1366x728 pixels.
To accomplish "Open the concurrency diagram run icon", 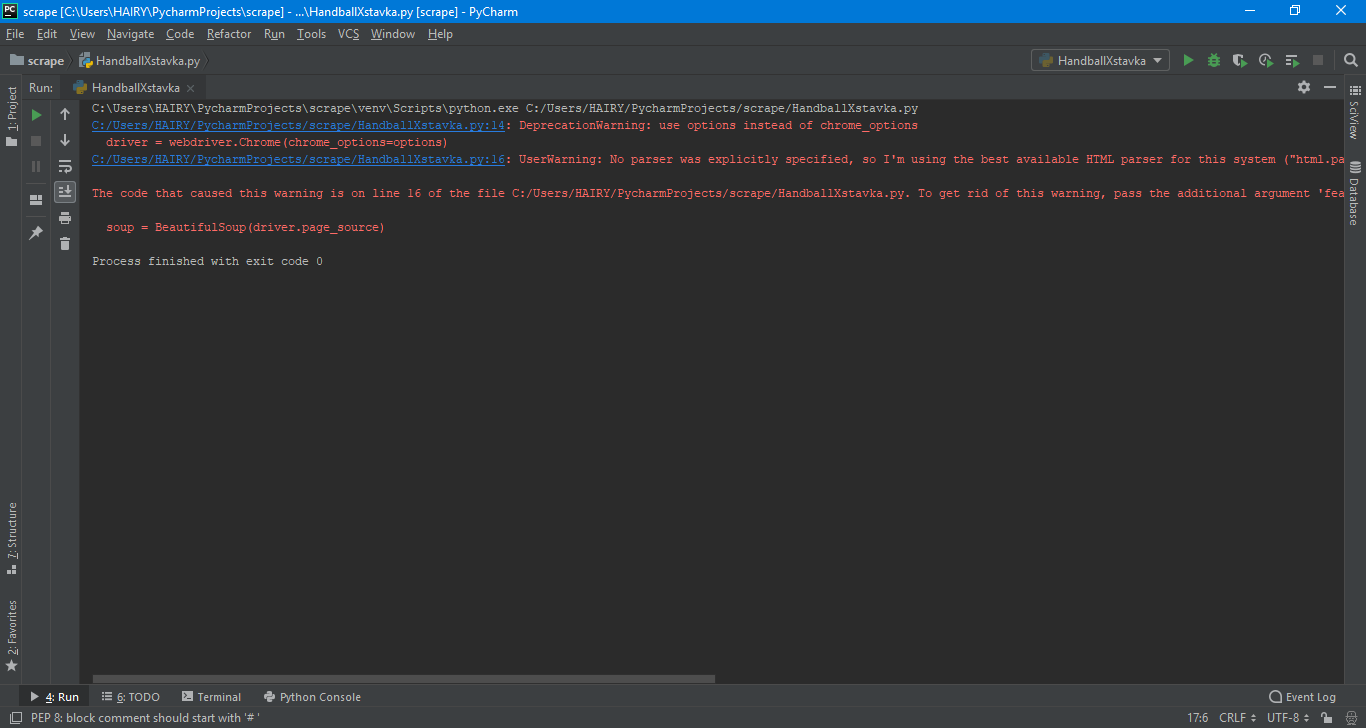I will click(x=1292, y=61).
